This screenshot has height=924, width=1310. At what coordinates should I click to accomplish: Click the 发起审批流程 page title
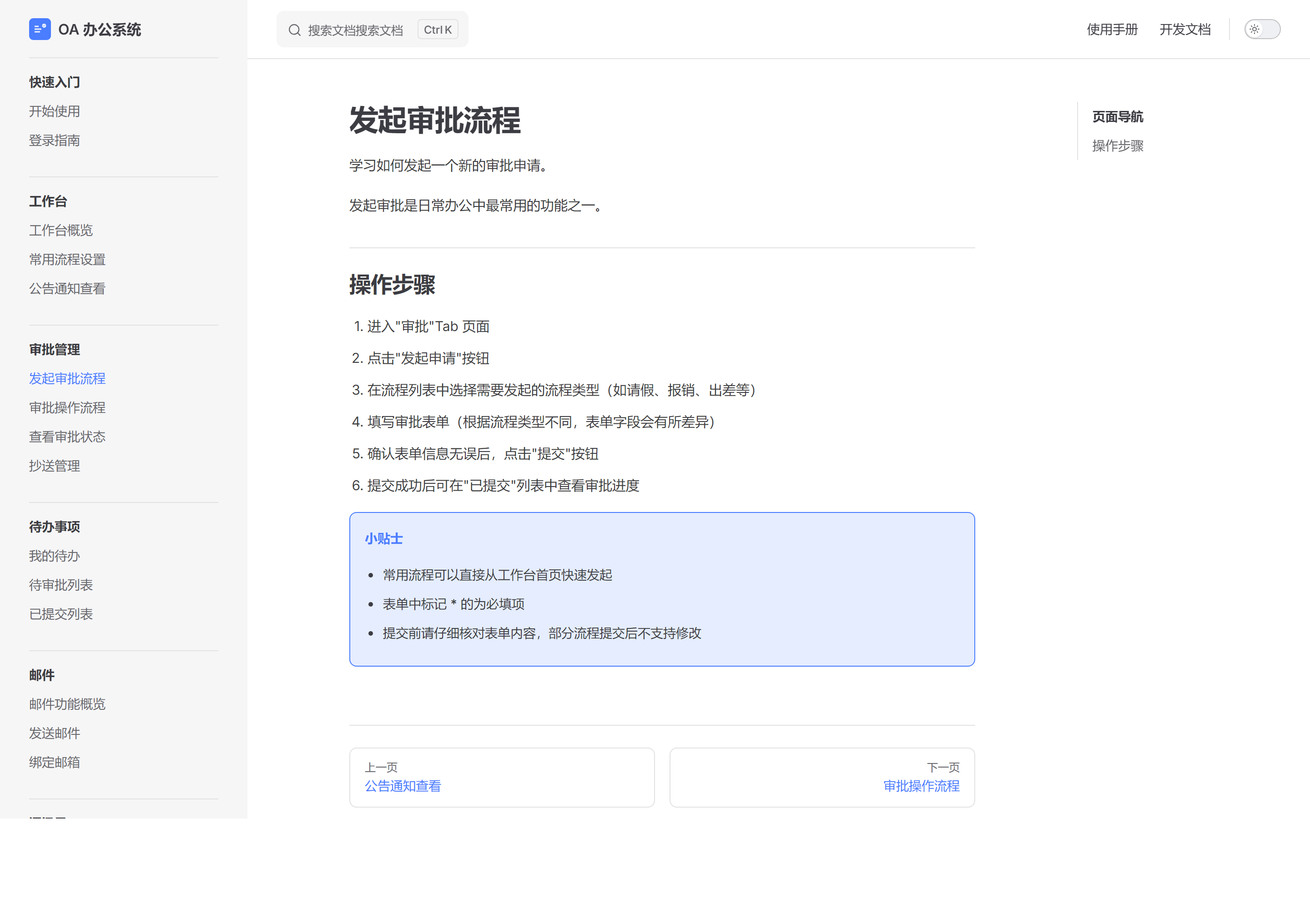(x=435, y=121)
